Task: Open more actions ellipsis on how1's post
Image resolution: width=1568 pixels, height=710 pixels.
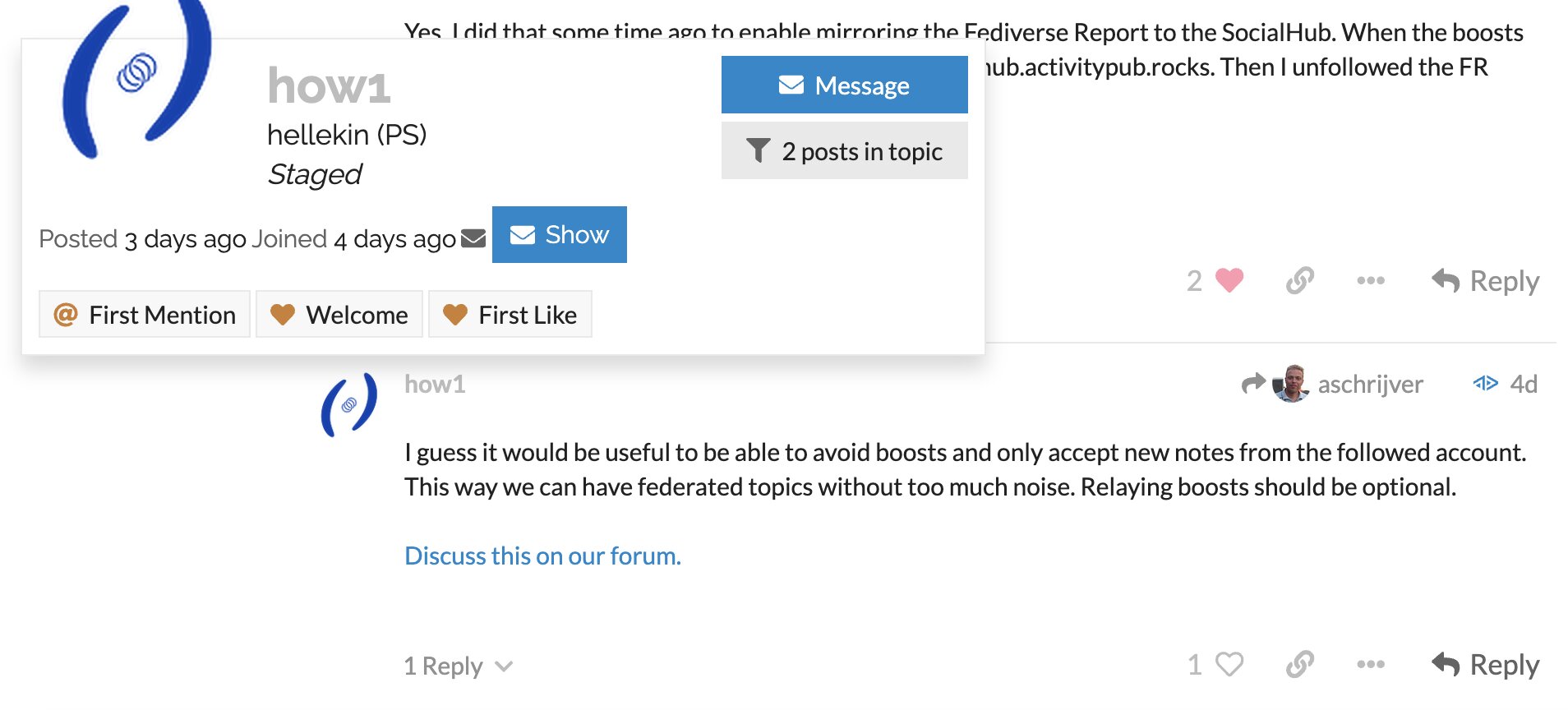Action: [x=1371, y=664]
